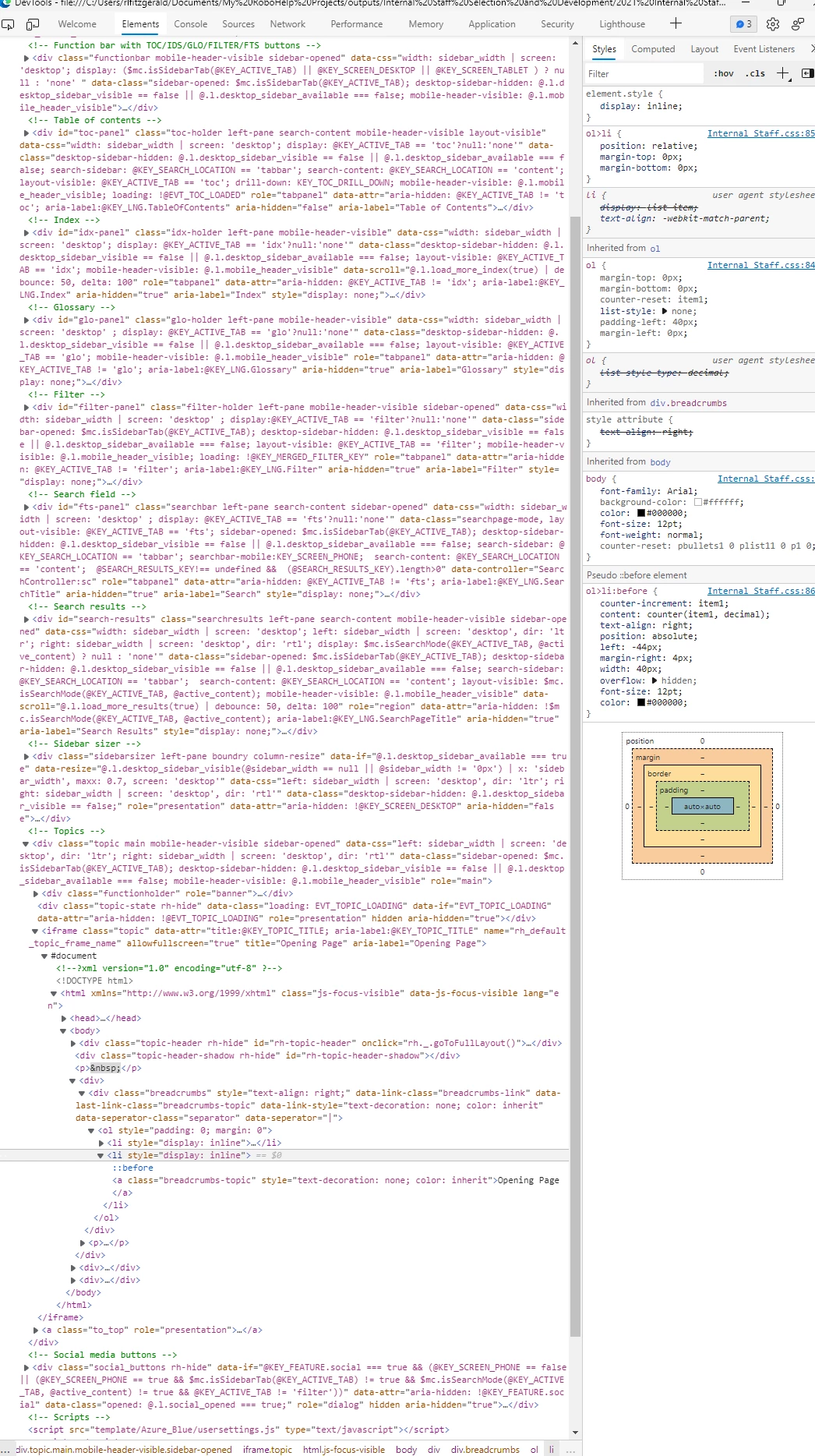This screenshot has width=815, height=1456.
Task: Expand the filter-panel div node
Action: tap(26, 408)
